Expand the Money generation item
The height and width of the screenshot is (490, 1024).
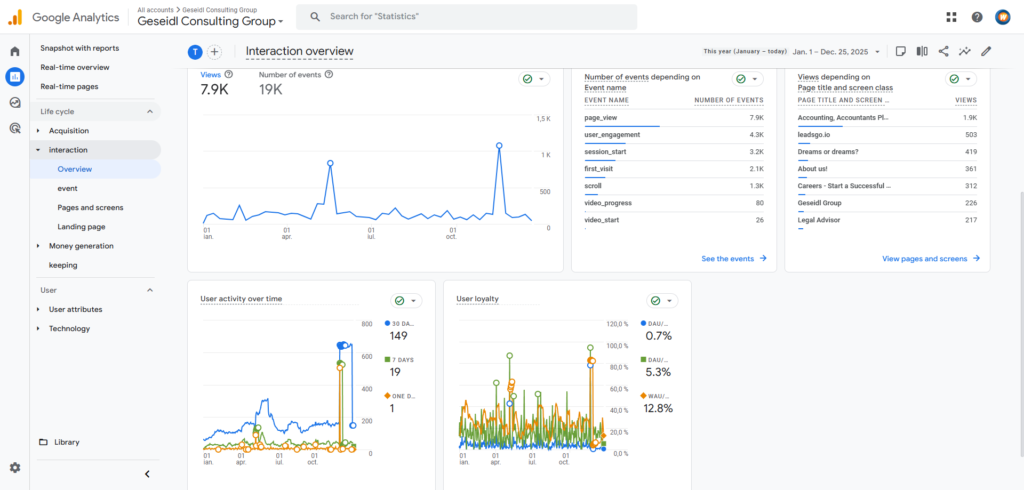[39, 246]
